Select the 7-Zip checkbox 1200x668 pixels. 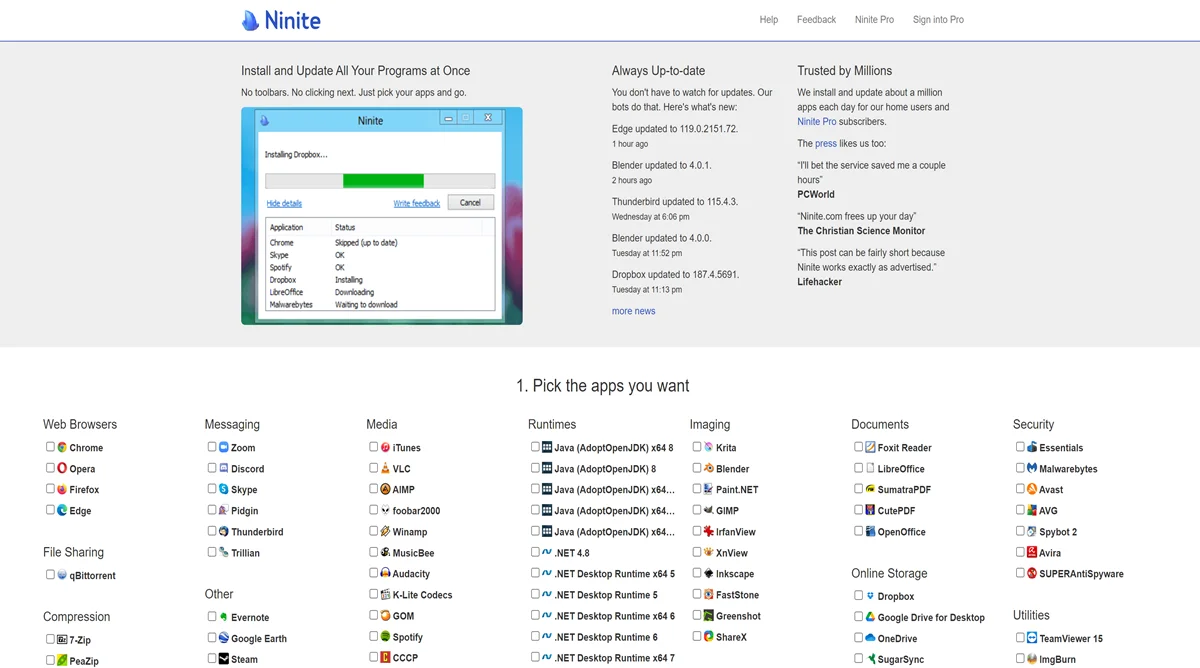pos(50,638)
